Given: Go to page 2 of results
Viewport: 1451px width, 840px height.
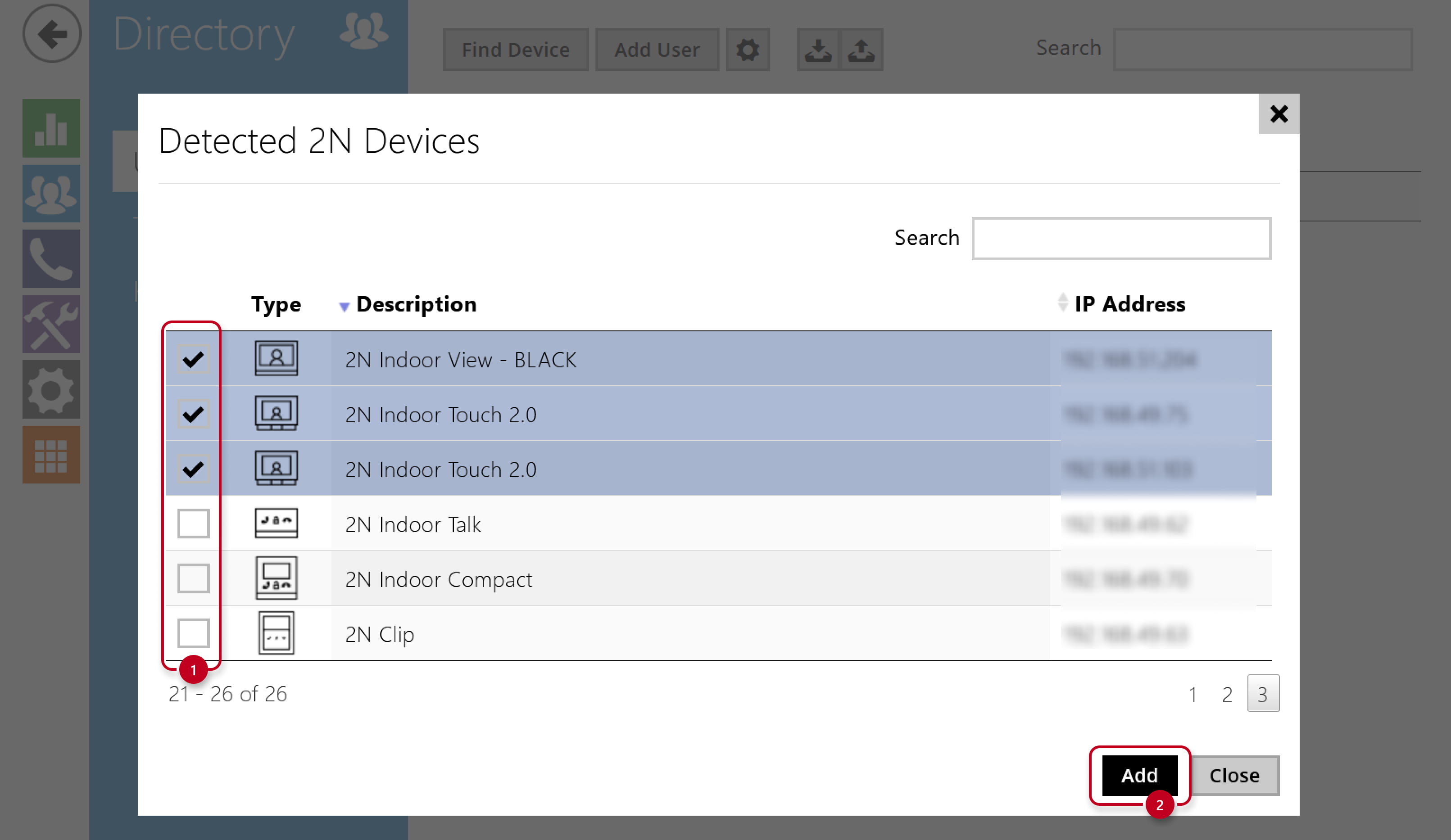Looking at the screenshot, I should (1227, 694).
